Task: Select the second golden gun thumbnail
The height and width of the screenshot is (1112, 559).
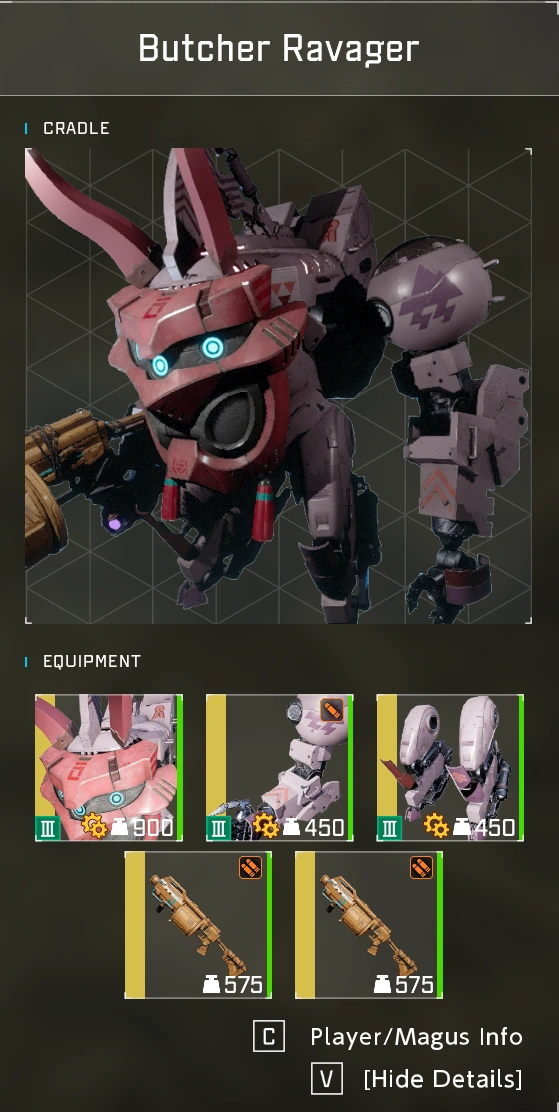Action: (369, 925)
